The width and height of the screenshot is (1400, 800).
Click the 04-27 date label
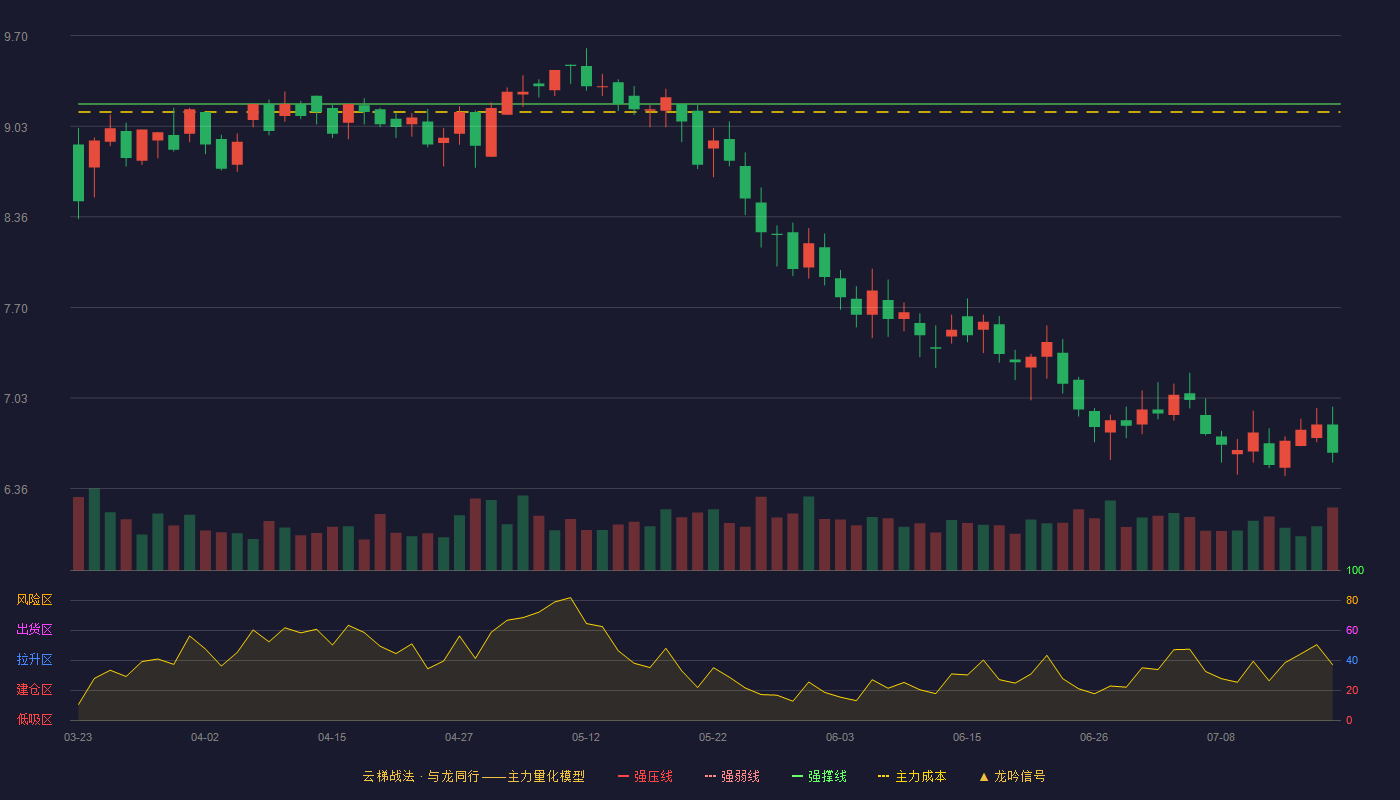459,737
